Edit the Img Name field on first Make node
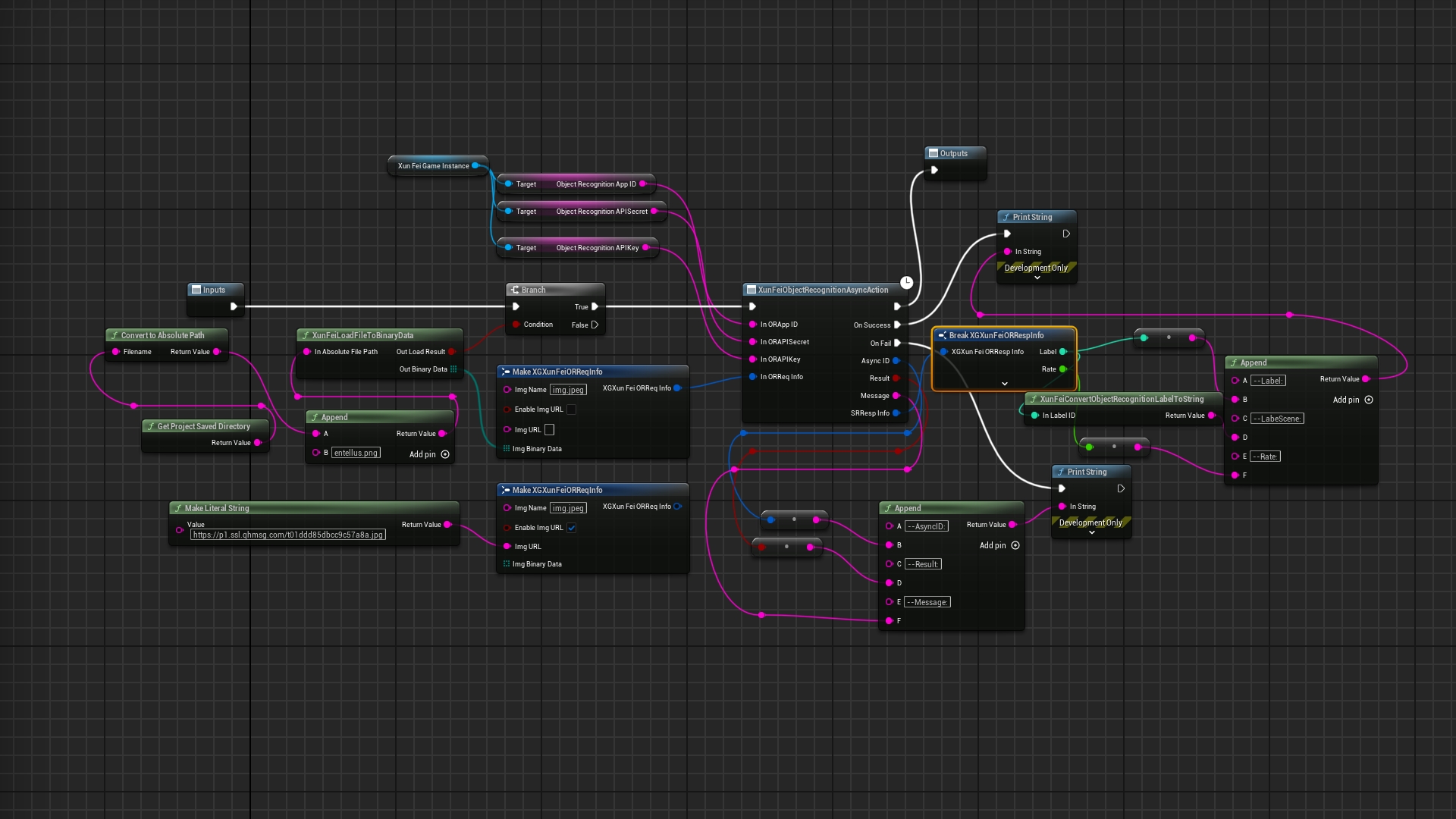The width and height of the screenshot is (1456, 819). [568, 390]
